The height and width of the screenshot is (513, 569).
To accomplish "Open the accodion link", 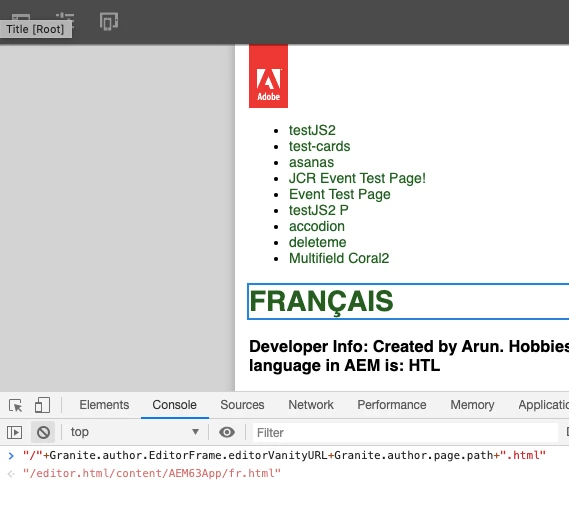I will [x=317, y=226].
